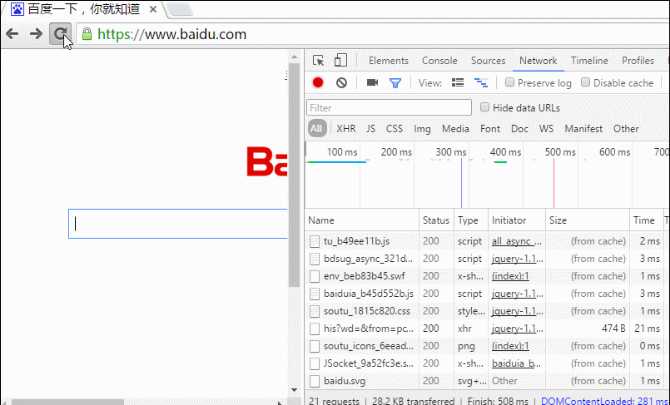Click the green HTTPS padlock icon
This screenshot has height=405, width=670.
(87, 34)
